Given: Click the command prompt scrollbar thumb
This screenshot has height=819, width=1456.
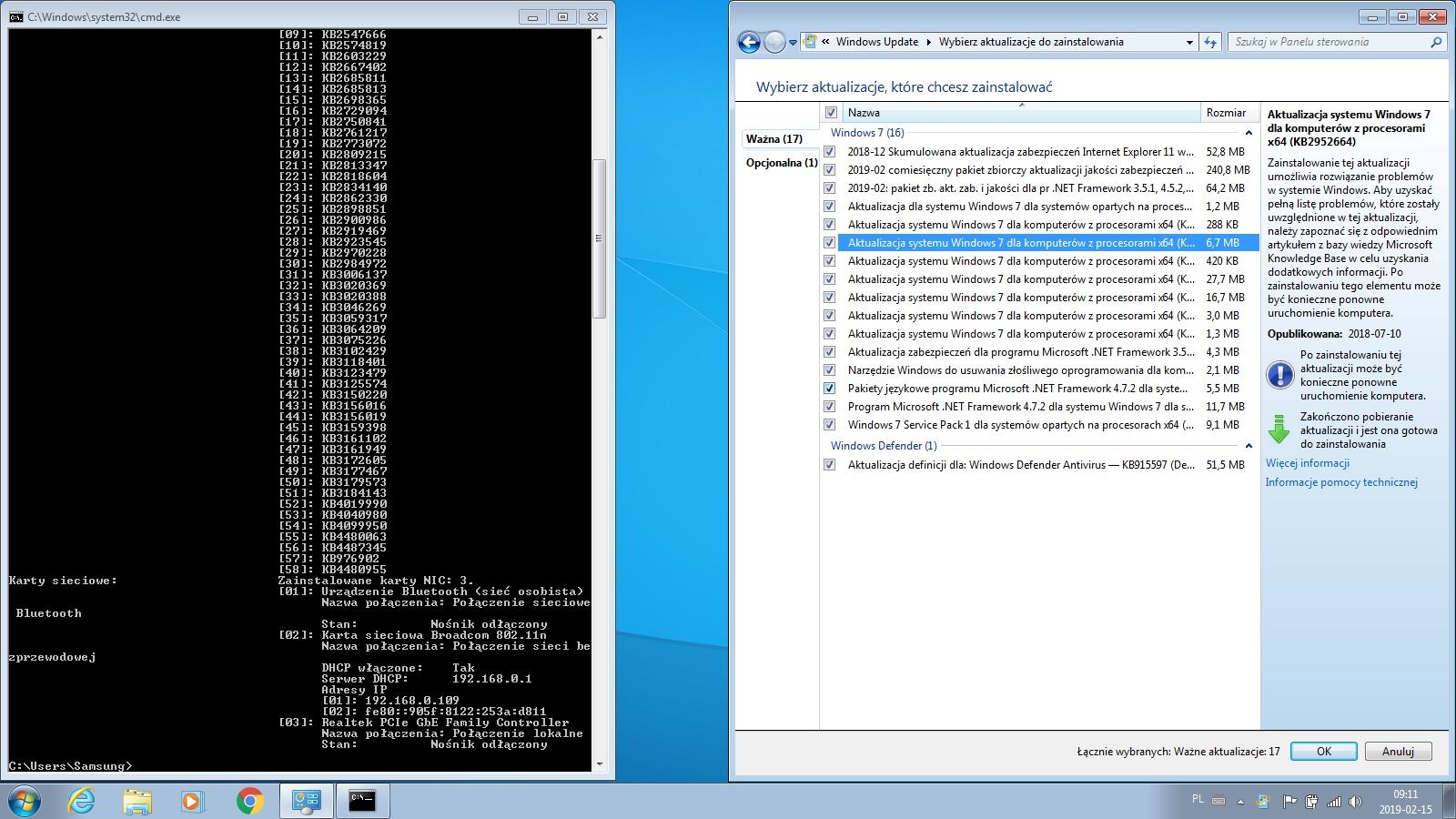Looking at the screenshot, I should (599, 238).
